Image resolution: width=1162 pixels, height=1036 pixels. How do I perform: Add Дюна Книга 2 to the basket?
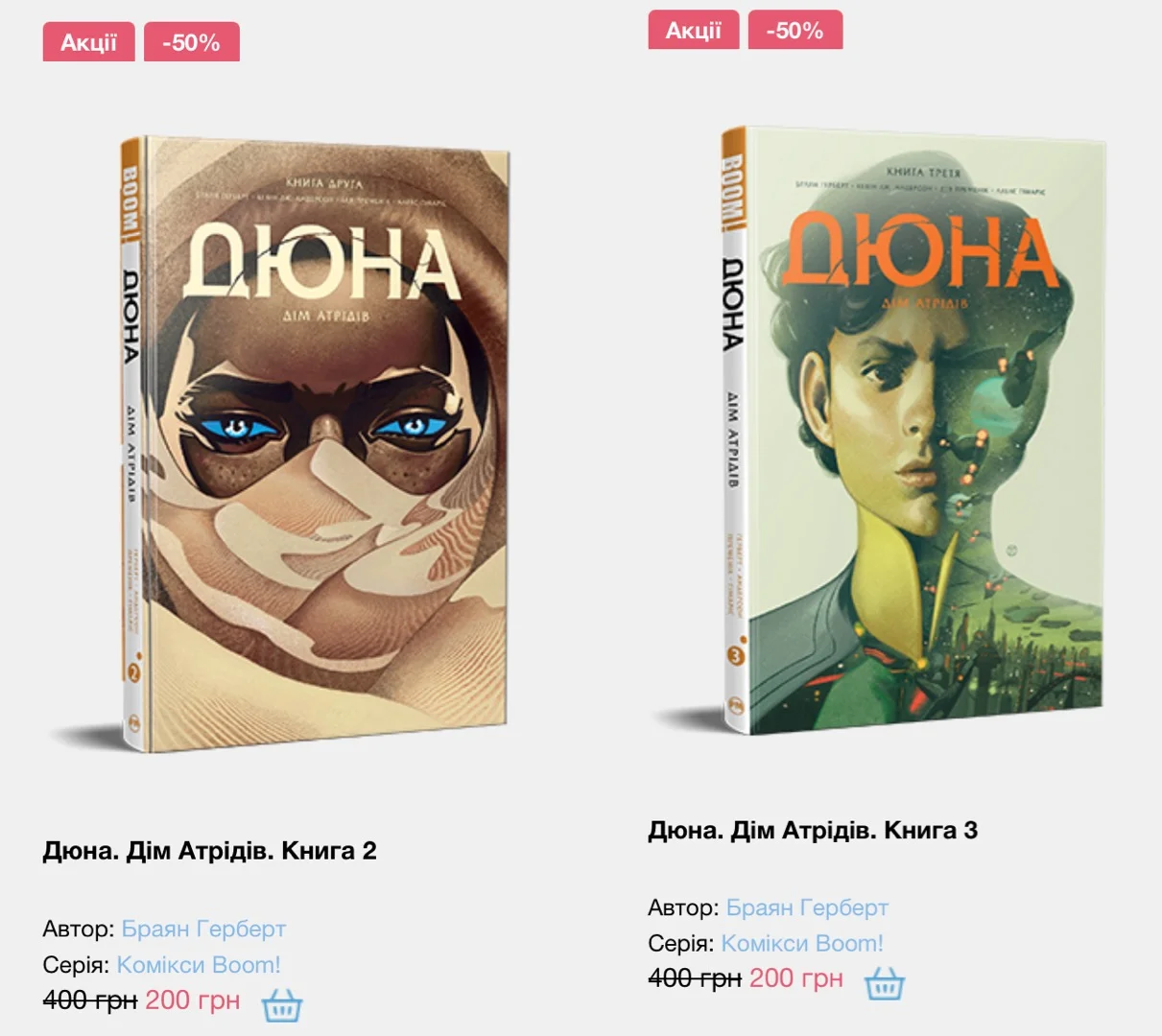point(282,1004)
